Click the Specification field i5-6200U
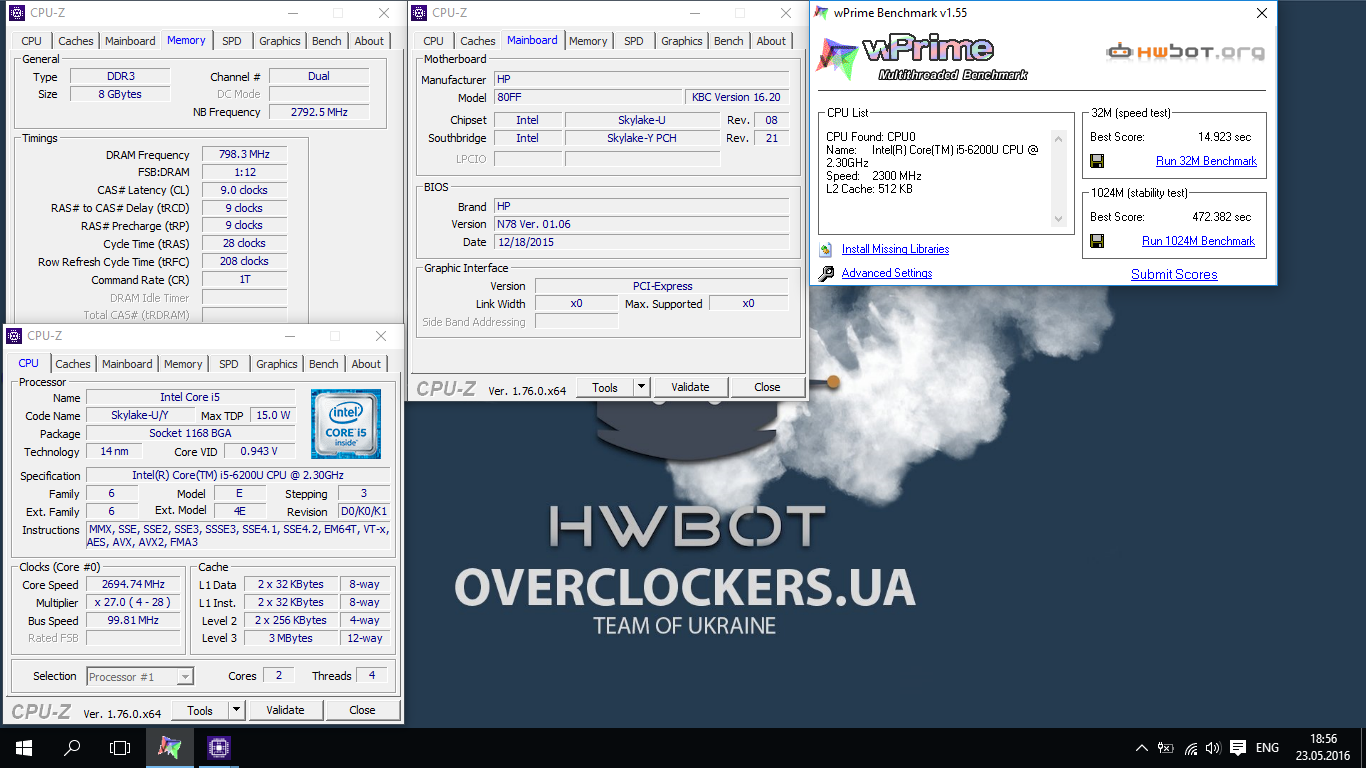The height and width of the screenshot is (768, 1366). (x=238, y=476)
